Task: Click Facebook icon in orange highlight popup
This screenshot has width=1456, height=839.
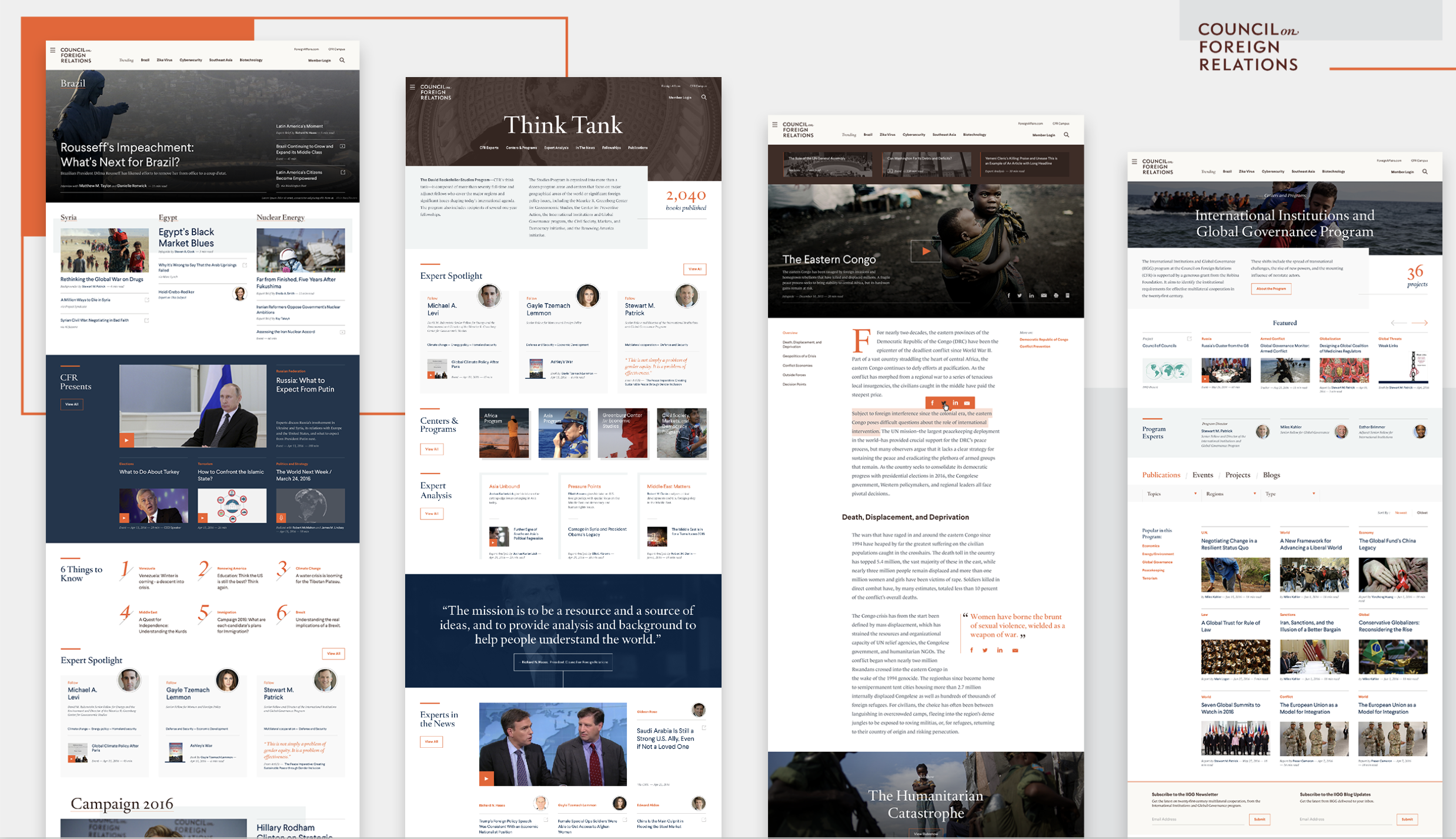Action: 933,403
